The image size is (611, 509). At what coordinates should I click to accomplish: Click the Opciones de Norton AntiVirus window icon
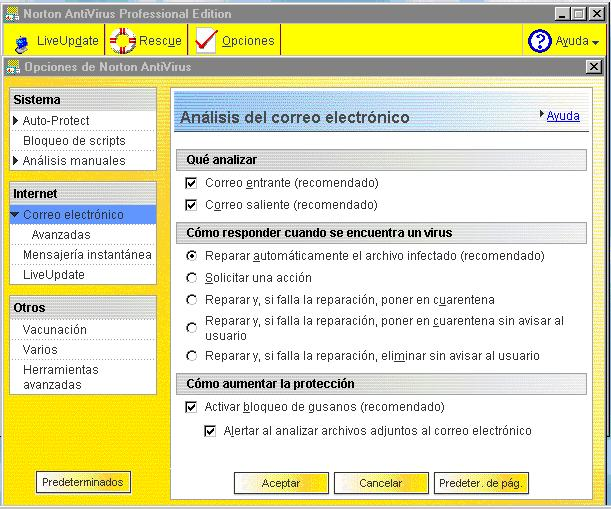point(13,67)
